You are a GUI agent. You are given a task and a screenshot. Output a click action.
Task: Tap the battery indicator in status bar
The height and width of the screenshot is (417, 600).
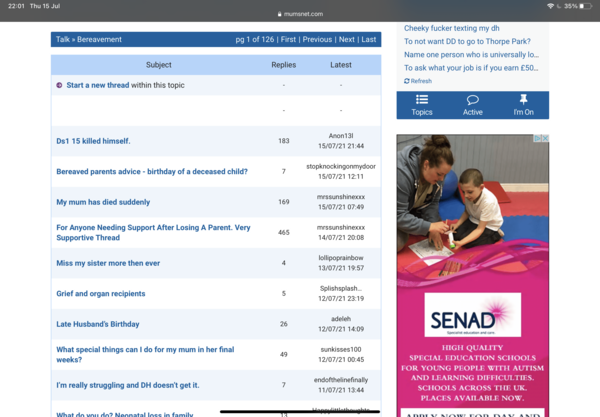coord(587,6)
